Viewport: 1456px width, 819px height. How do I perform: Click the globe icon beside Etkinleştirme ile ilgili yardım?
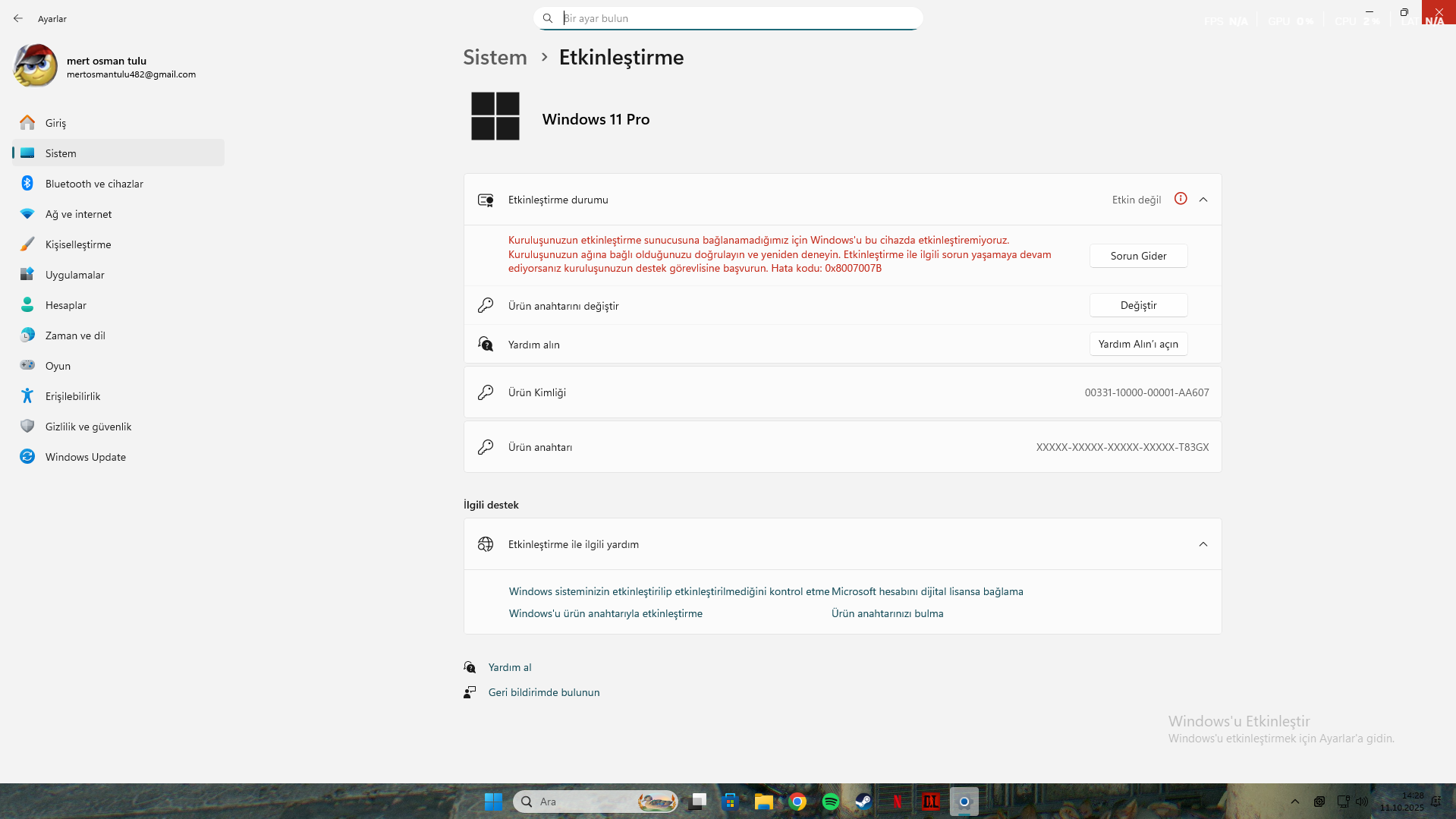[x=486, y=544]
